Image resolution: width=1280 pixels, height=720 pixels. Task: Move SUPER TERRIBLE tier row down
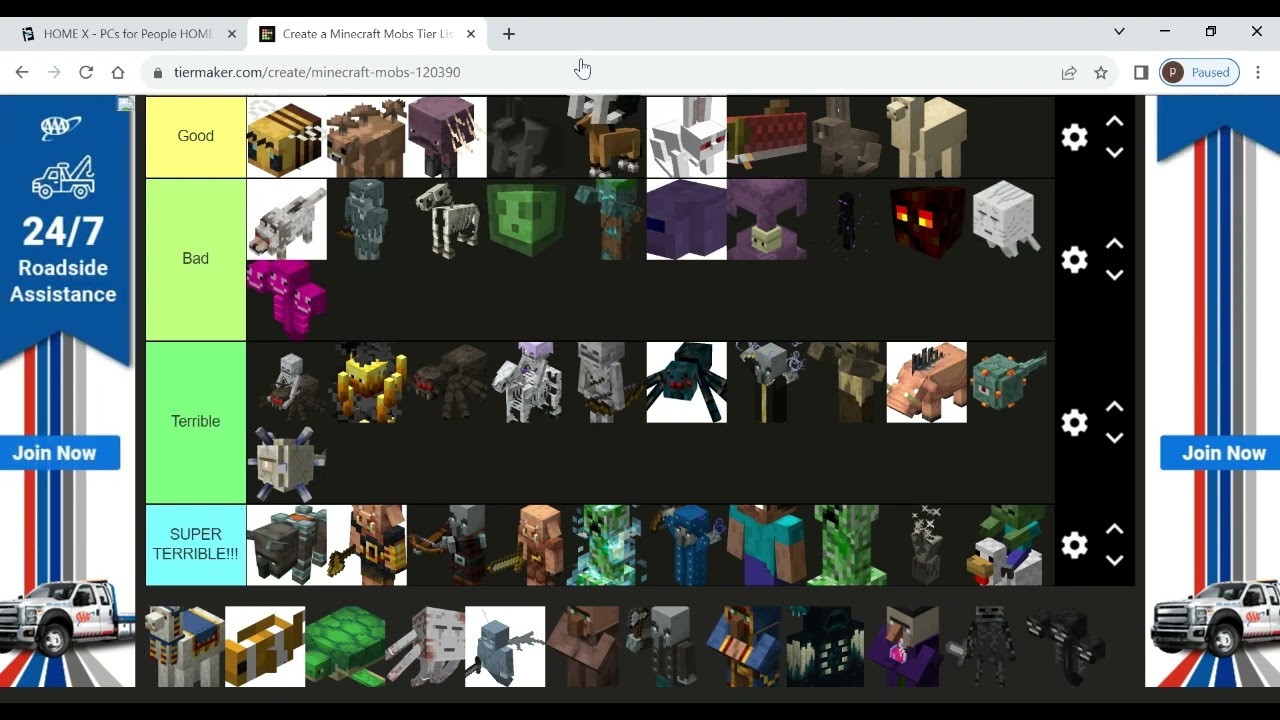tap(1114, 561)
